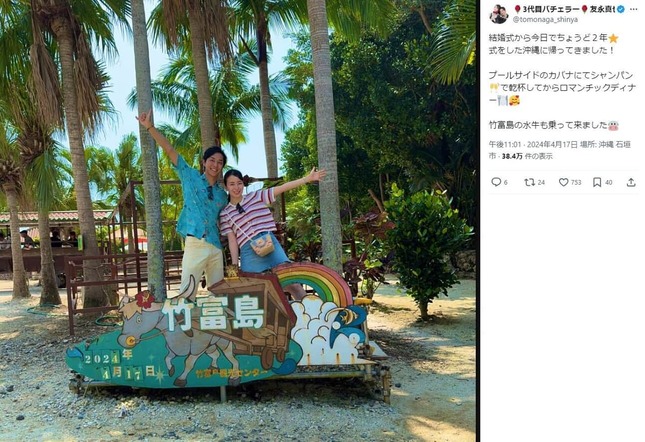Click the like count 753
The width and height of the screenshot is (645, 442).
click(576, 182)
